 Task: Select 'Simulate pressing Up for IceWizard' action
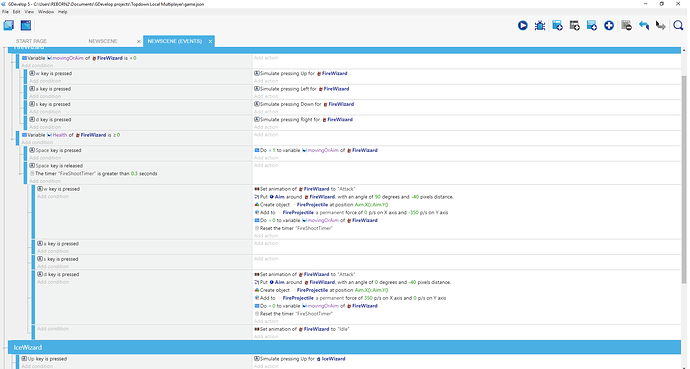pyautogui.click(x=300, y=359)
